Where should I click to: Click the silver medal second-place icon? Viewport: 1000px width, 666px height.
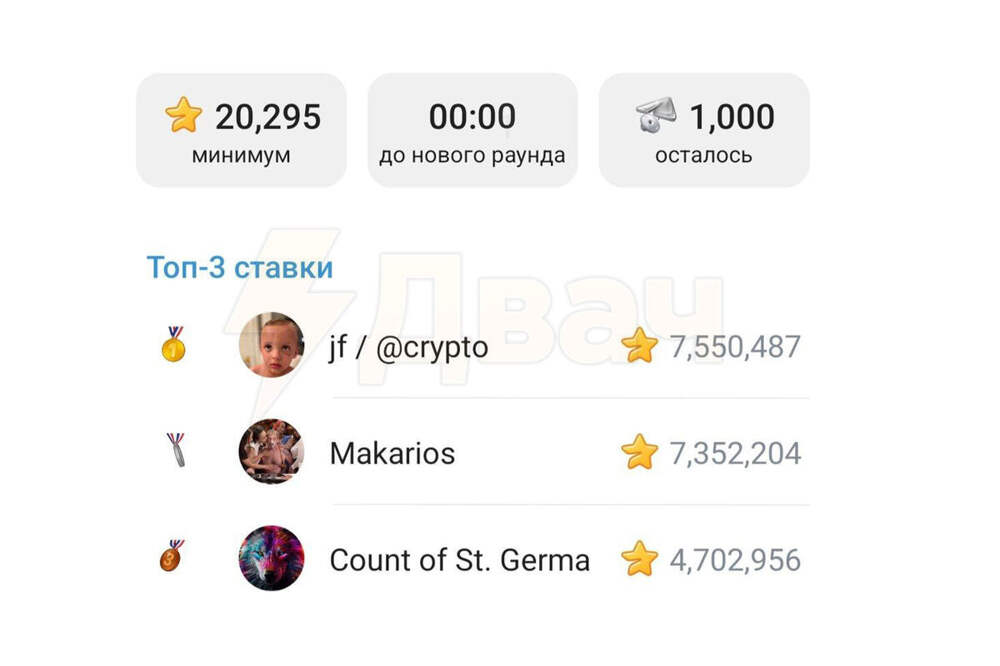click(x=176, y=451)
